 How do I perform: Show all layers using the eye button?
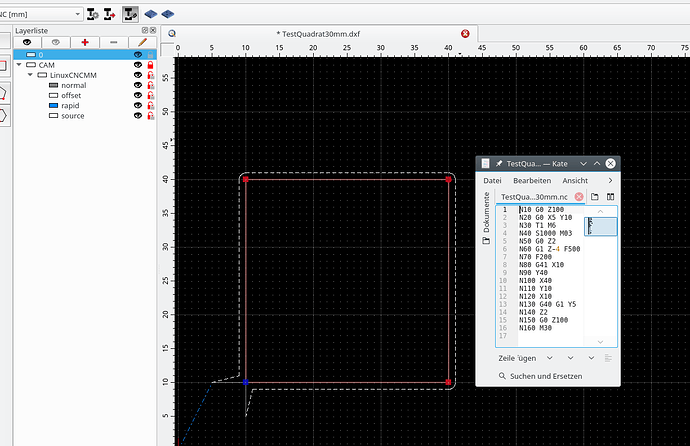pyautogui.click(x=27, y=43)
